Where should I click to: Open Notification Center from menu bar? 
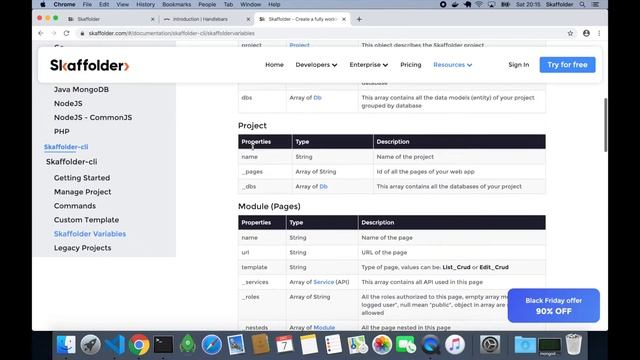[x=596, y=4]
